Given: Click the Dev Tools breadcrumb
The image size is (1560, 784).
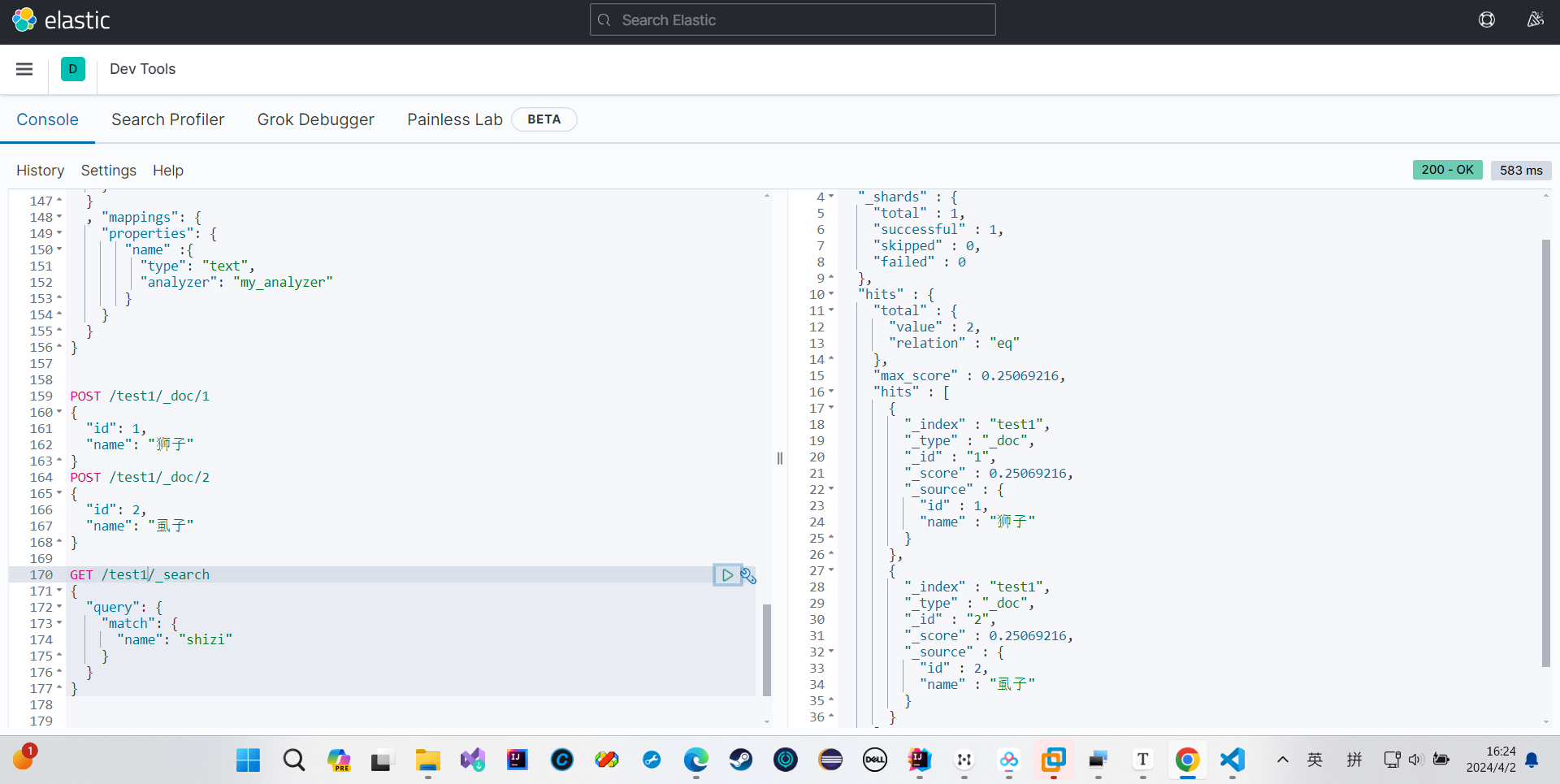Looking at the screenshot, I should [x=143, y=69].
